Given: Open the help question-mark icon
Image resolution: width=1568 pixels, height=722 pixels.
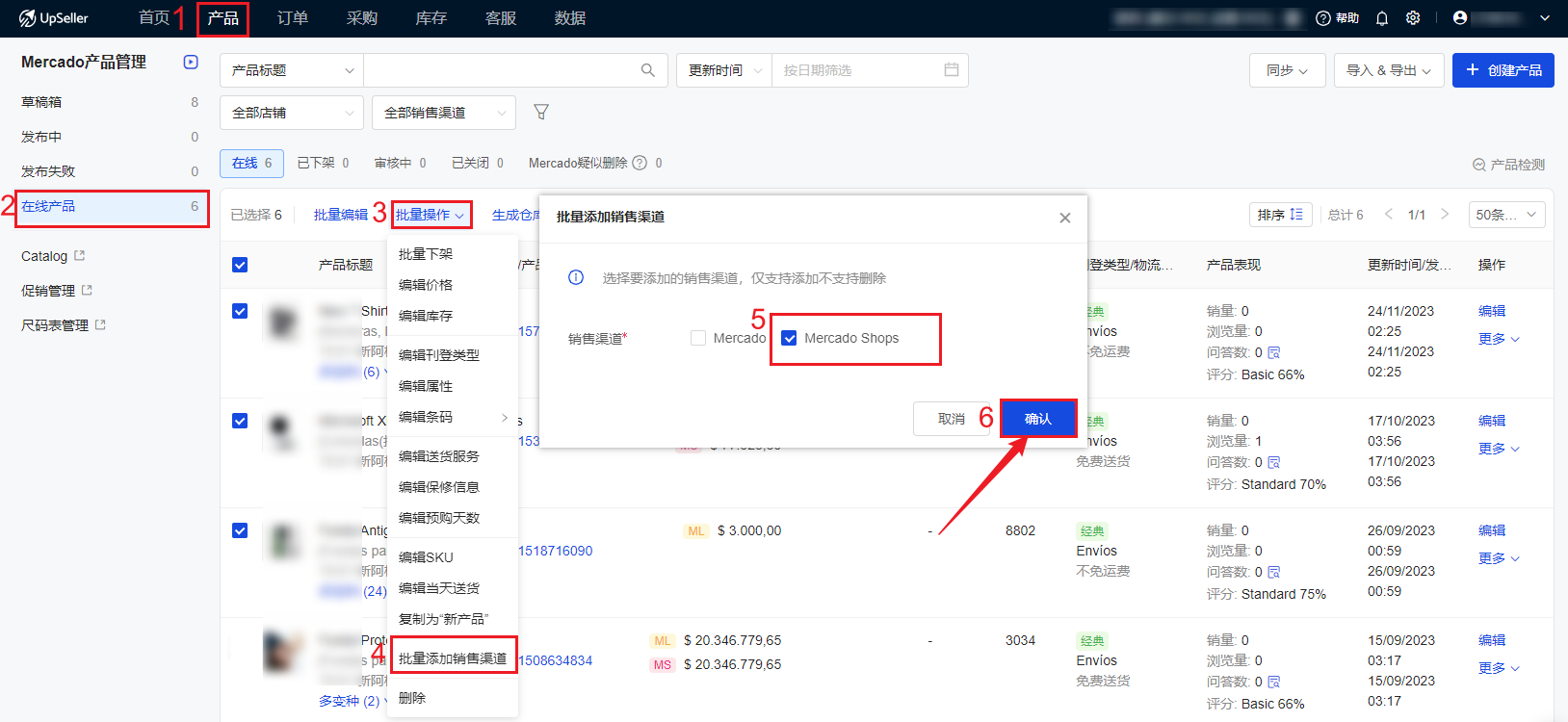Looking at the screenshot, I should (x=1323, y=18).
